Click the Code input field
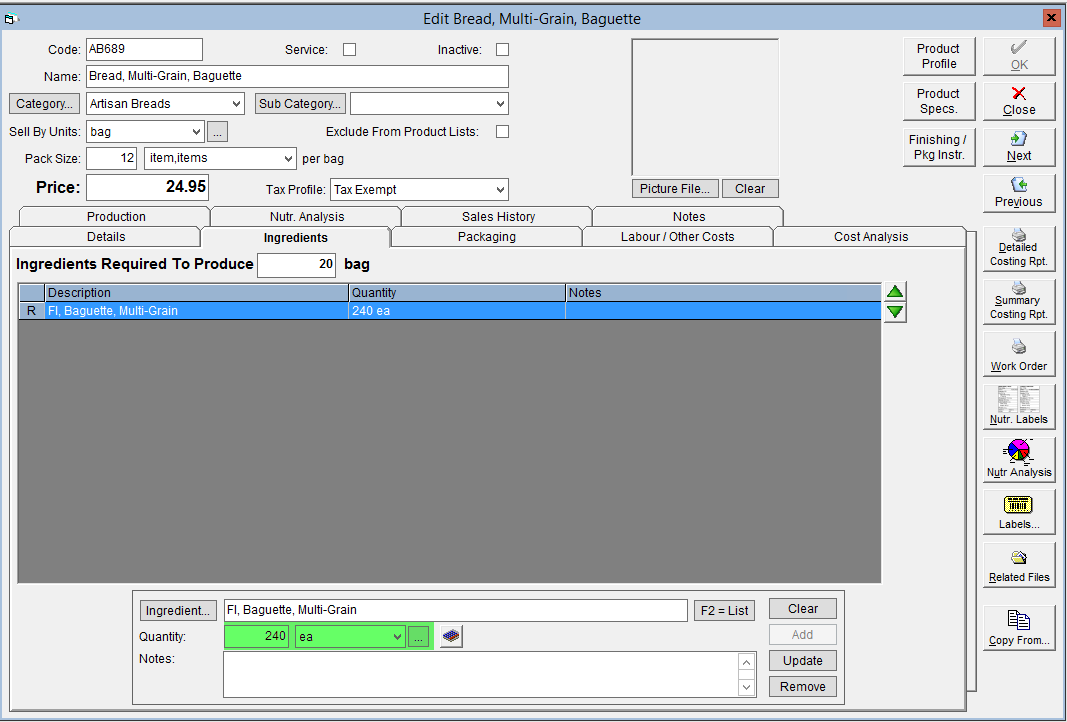This screenshot has width=1067, height=722. point(144,49)
